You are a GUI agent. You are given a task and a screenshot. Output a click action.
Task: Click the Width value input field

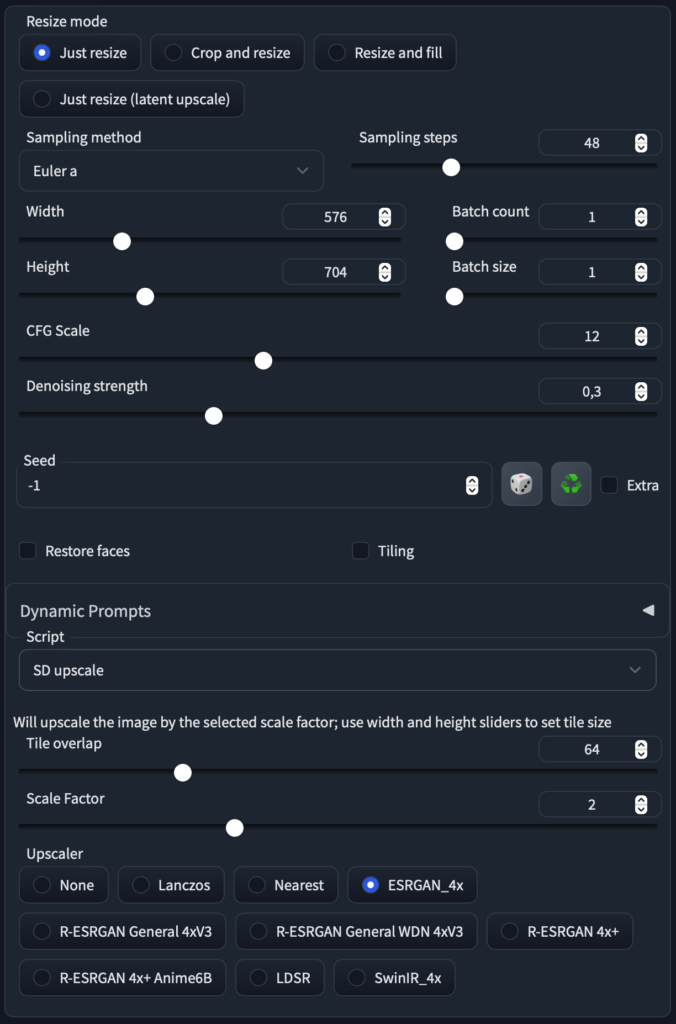coord(344,217)
